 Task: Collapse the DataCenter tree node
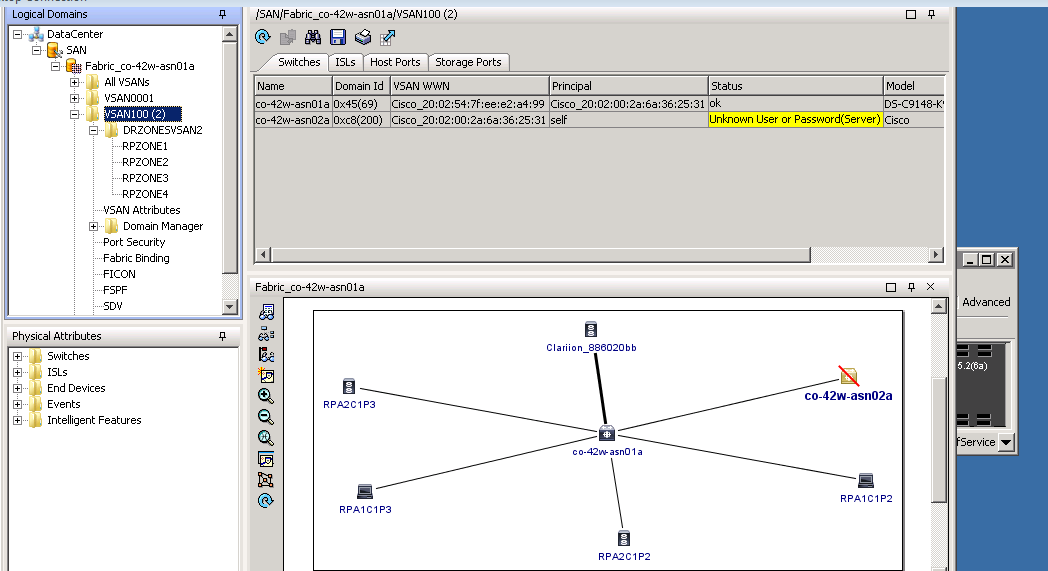pos(18,34)
